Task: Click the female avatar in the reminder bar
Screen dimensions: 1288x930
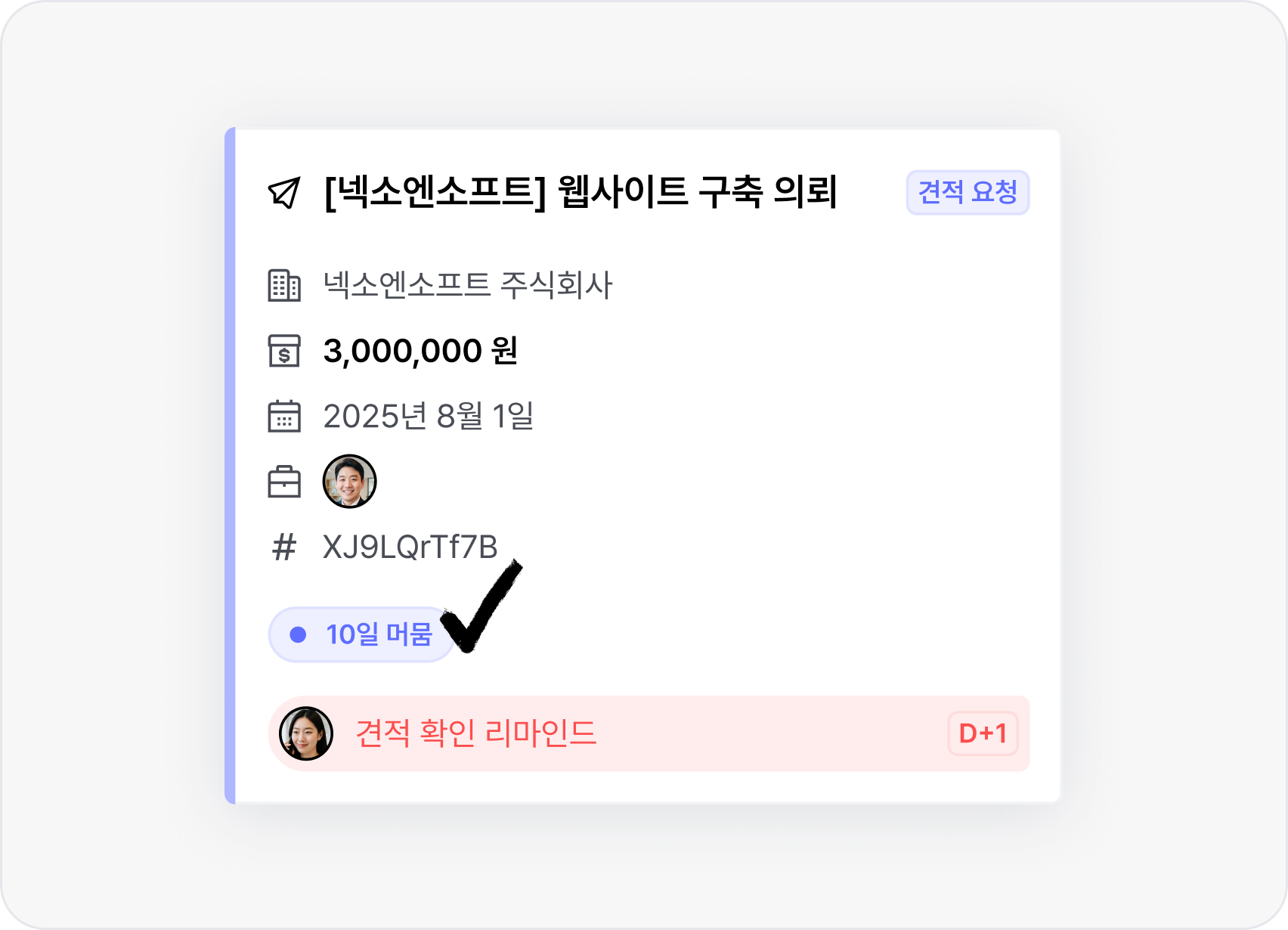Action: (x=306, y=733)
